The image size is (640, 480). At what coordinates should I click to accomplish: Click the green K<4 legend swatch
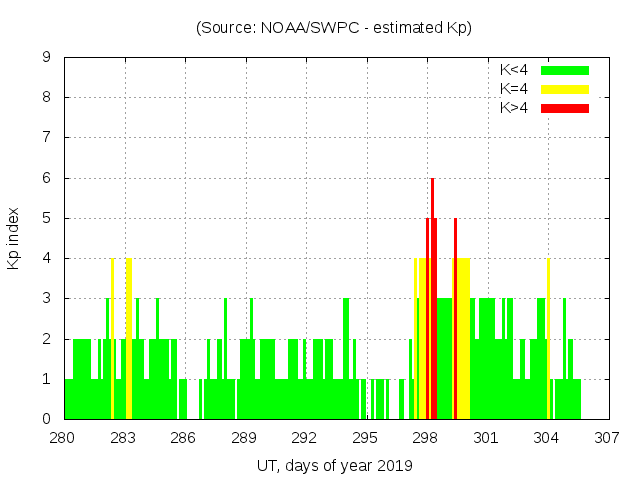point(565,70)
